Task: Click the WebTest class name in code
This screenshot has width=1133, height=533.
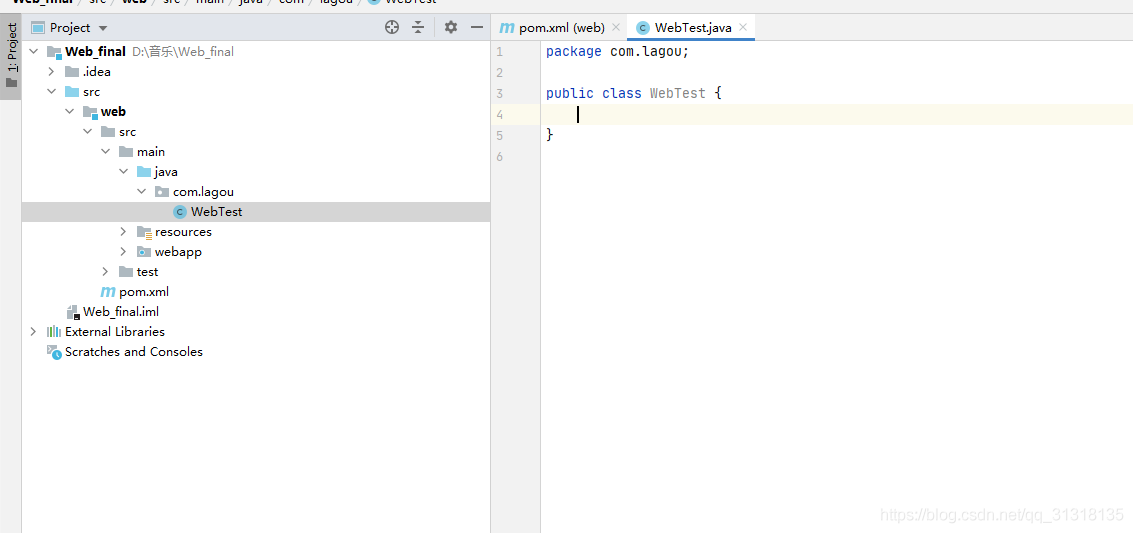Action: (x=677, y=93)
